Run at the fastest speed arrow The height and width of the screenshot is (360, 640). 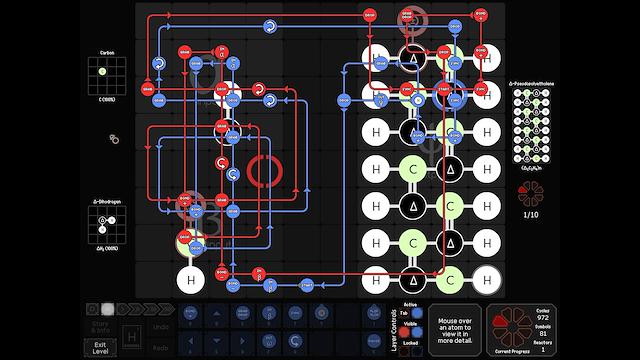click(167, 309)
